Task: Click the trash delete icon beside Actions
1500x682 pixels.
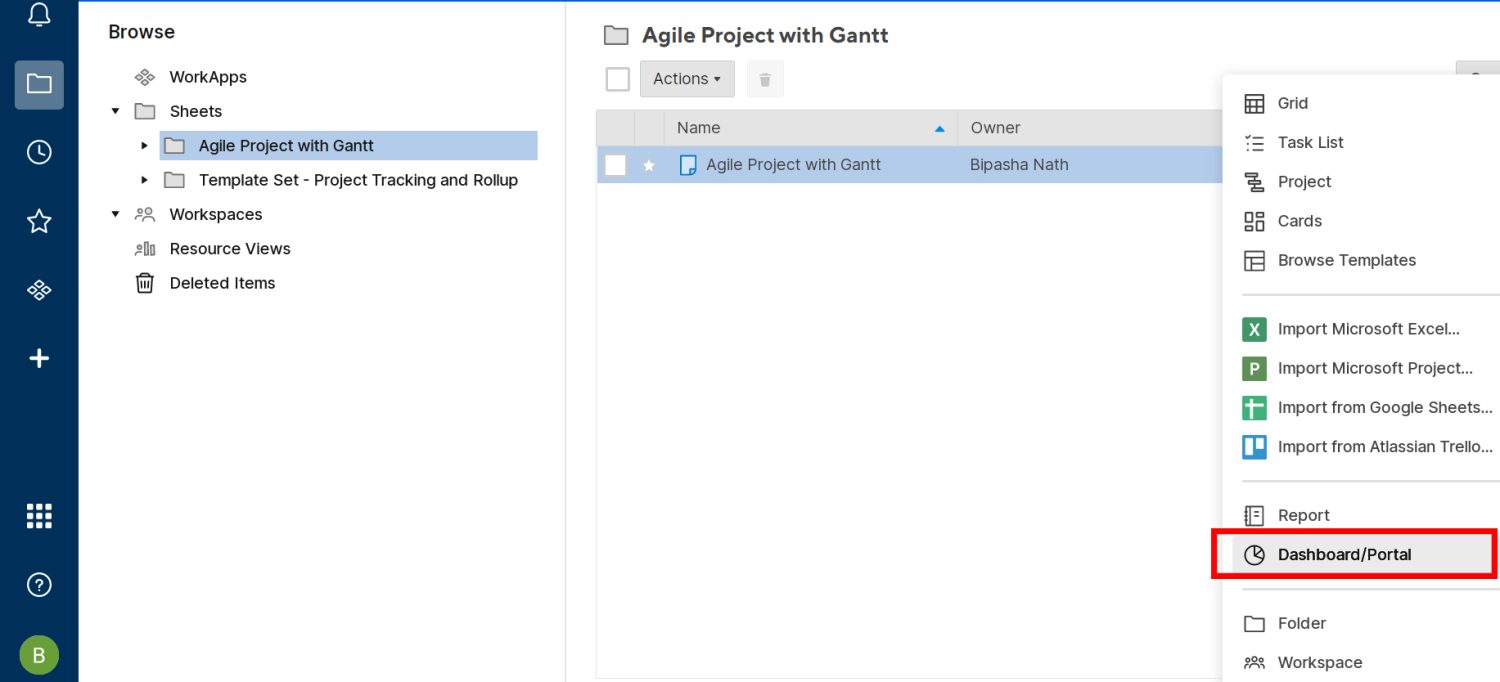Action: (x=765, y=79)
